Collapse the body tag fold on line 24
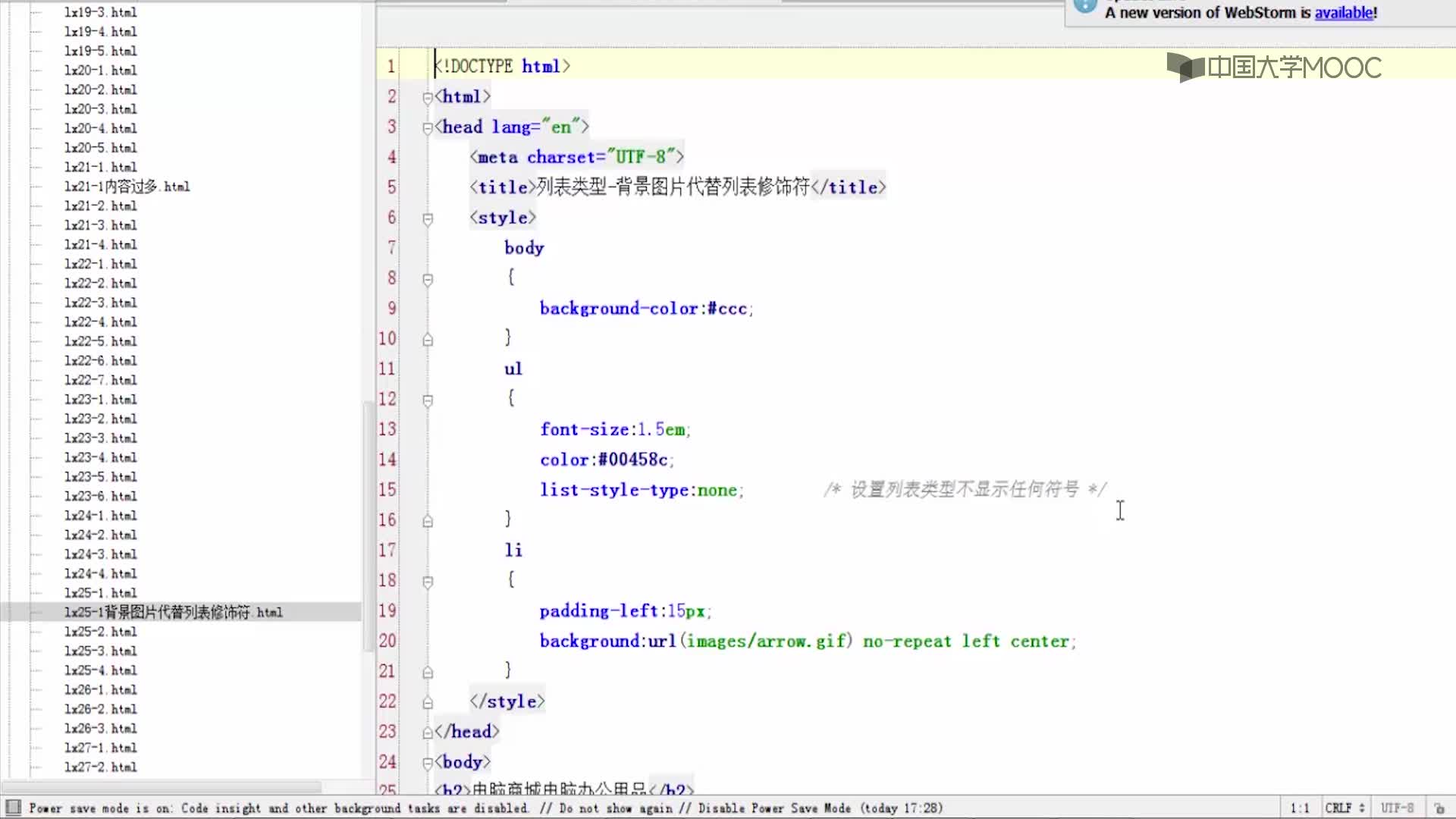 [428, 763]
